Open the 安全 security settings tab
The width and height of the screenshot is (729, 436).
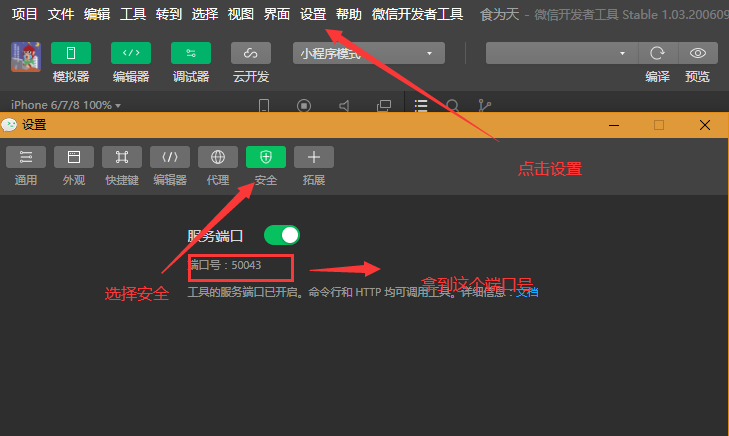click(265, 157)
